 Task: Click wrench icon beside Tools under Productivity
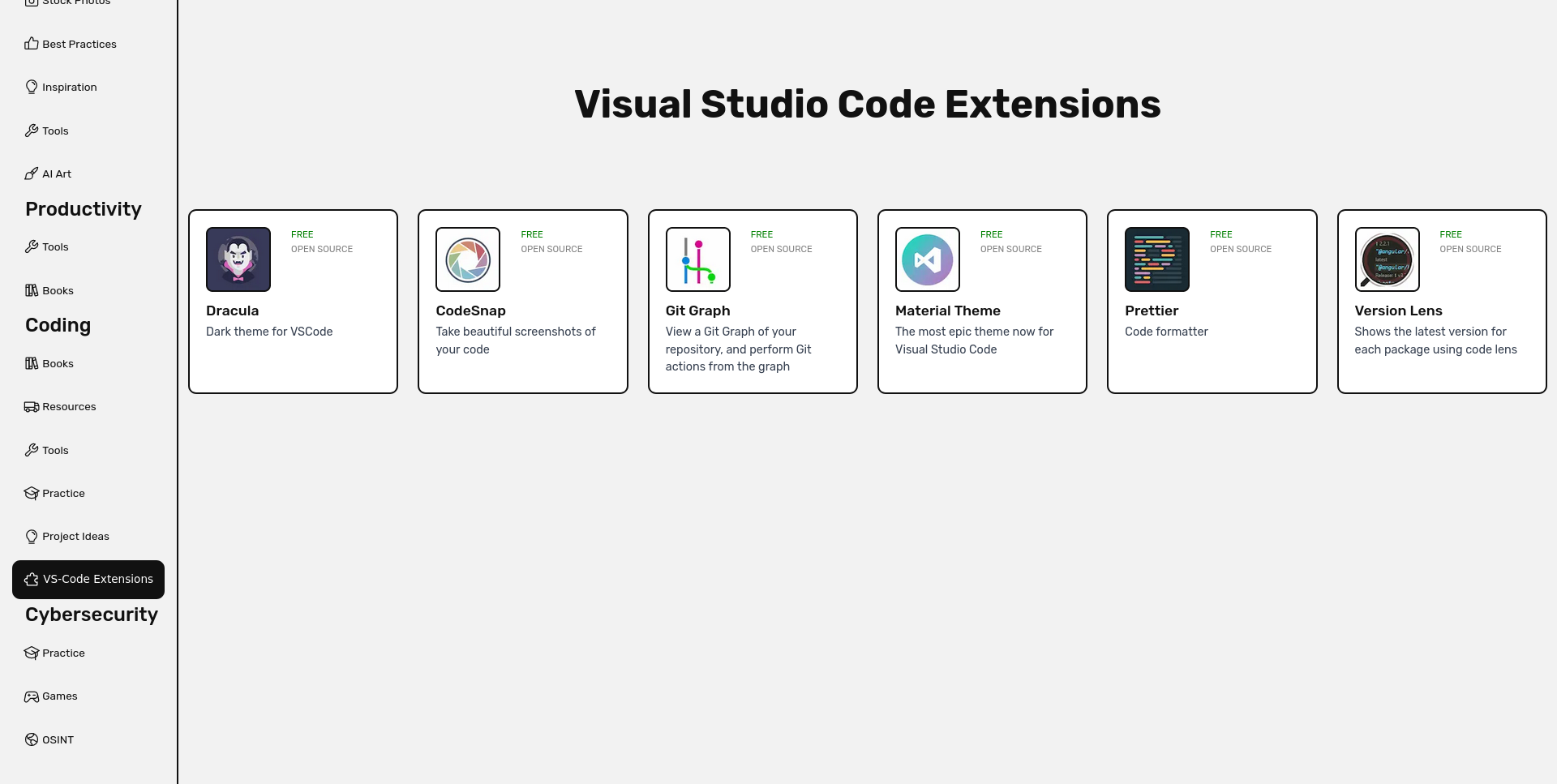click(x=32, y=246)
